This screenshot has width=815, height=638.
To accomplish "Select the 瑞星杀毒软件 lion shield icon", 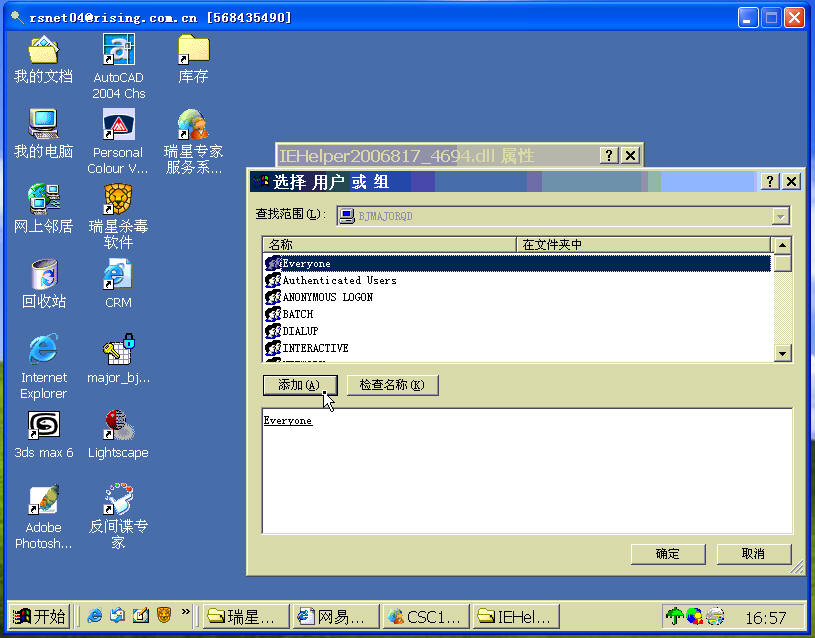I will point(119,200).
